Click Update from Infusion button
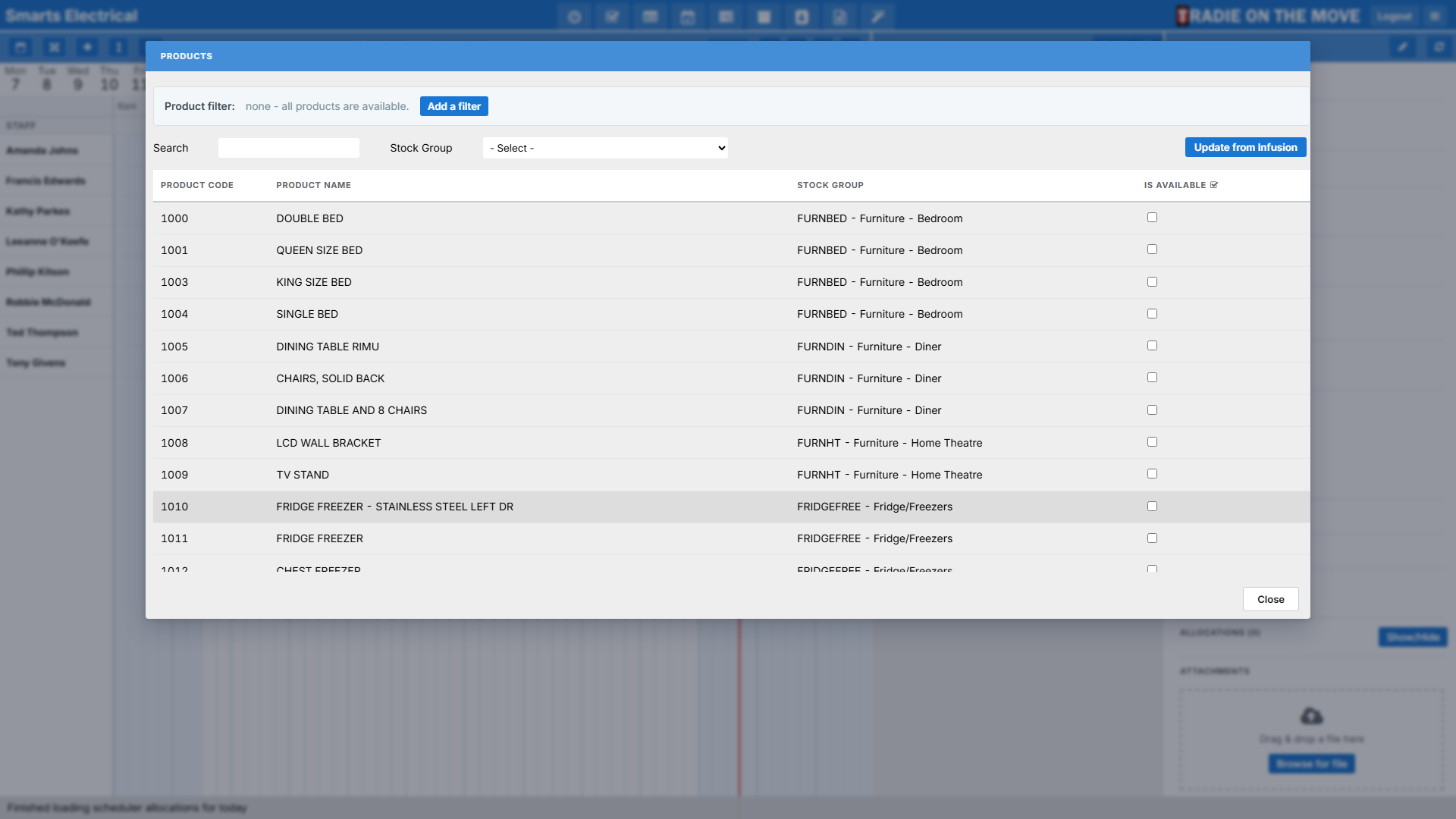 point(1245,147)
